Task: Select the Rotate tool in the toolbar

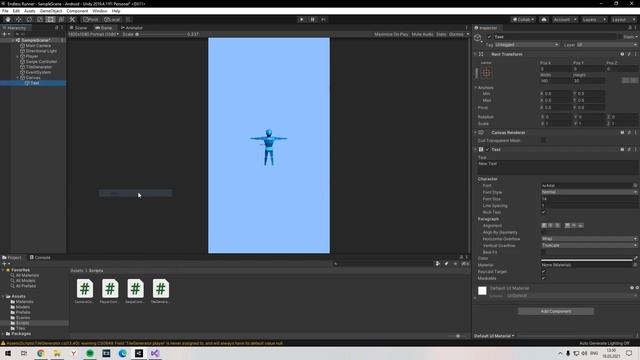Action: 29,20
